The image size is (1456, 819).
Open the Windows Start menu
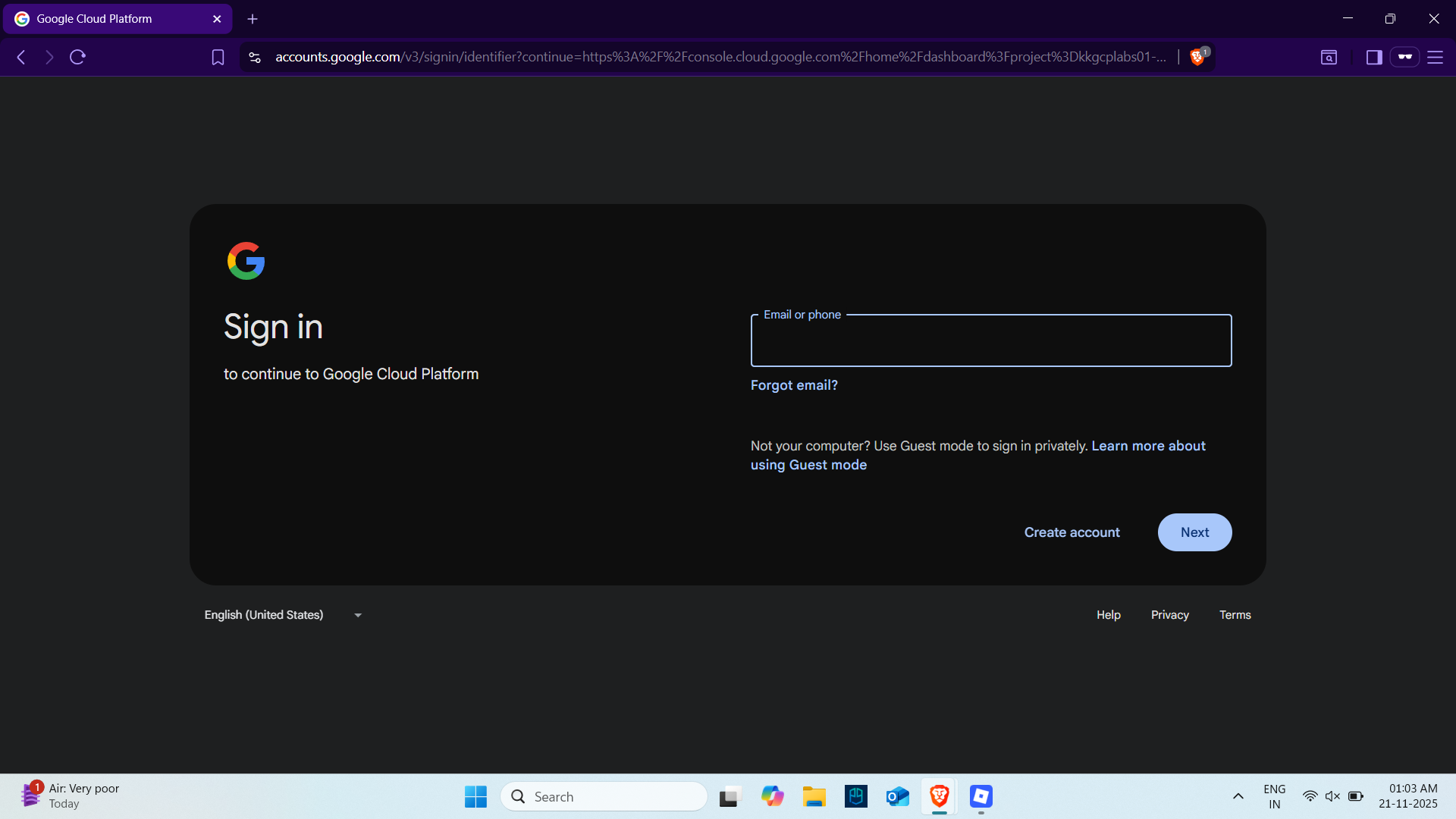475,796
